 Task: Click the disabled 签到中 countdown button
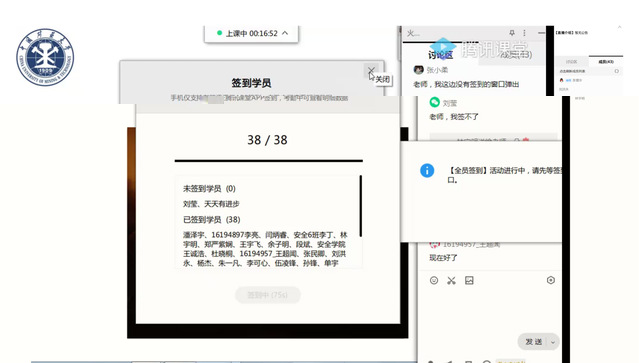pos(268,295)
